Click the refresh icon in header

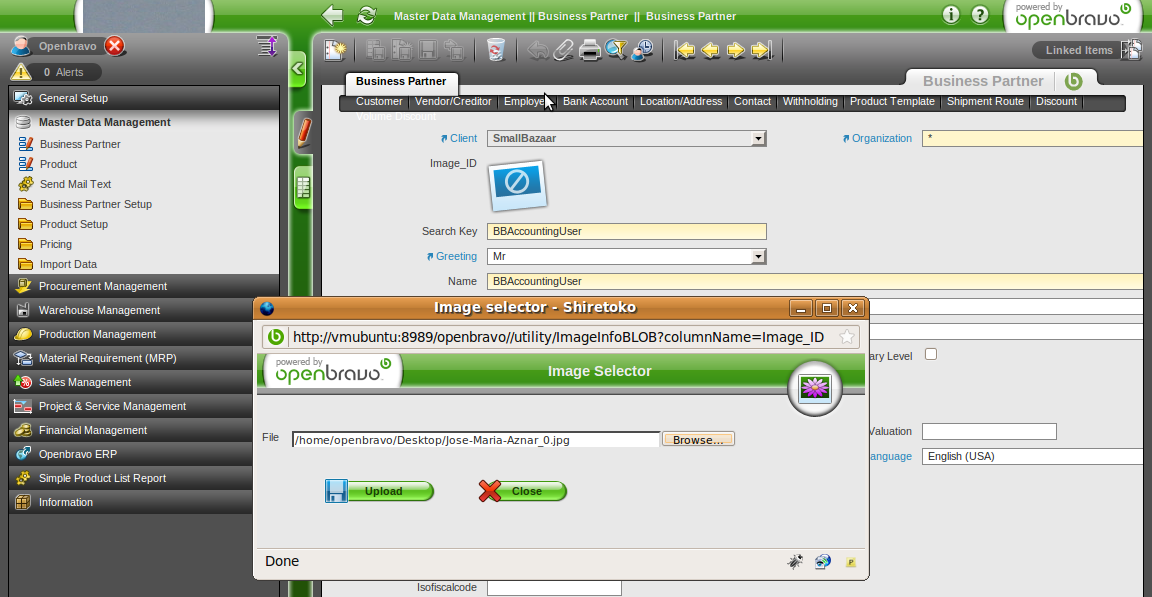click(x=367, y=15)
